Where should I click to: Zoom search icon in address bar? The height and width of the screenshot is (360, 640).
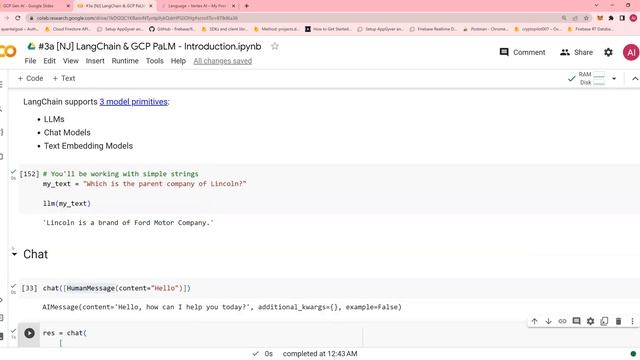[564, 18]
